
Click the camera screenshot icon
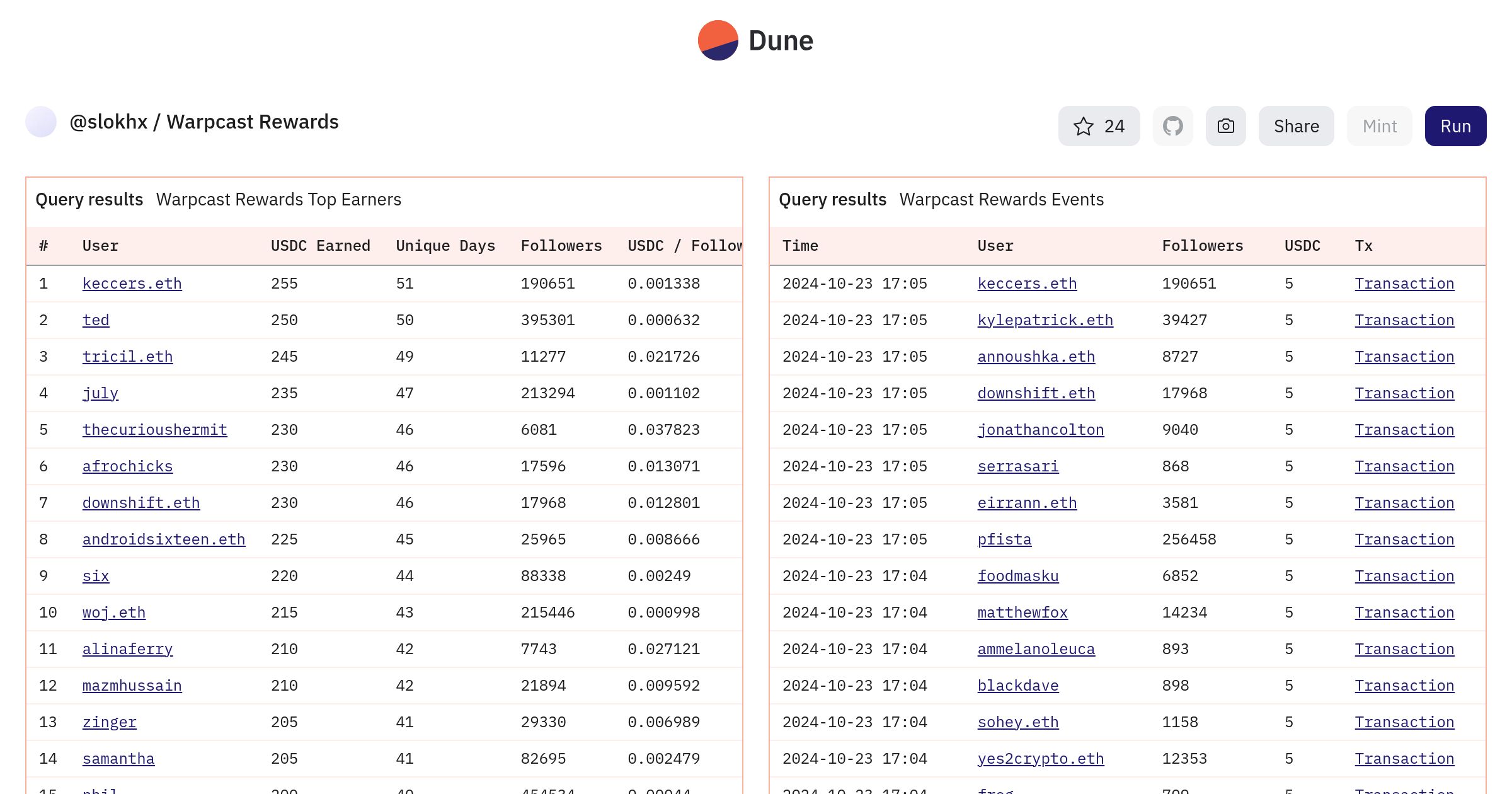point(1225,126)
